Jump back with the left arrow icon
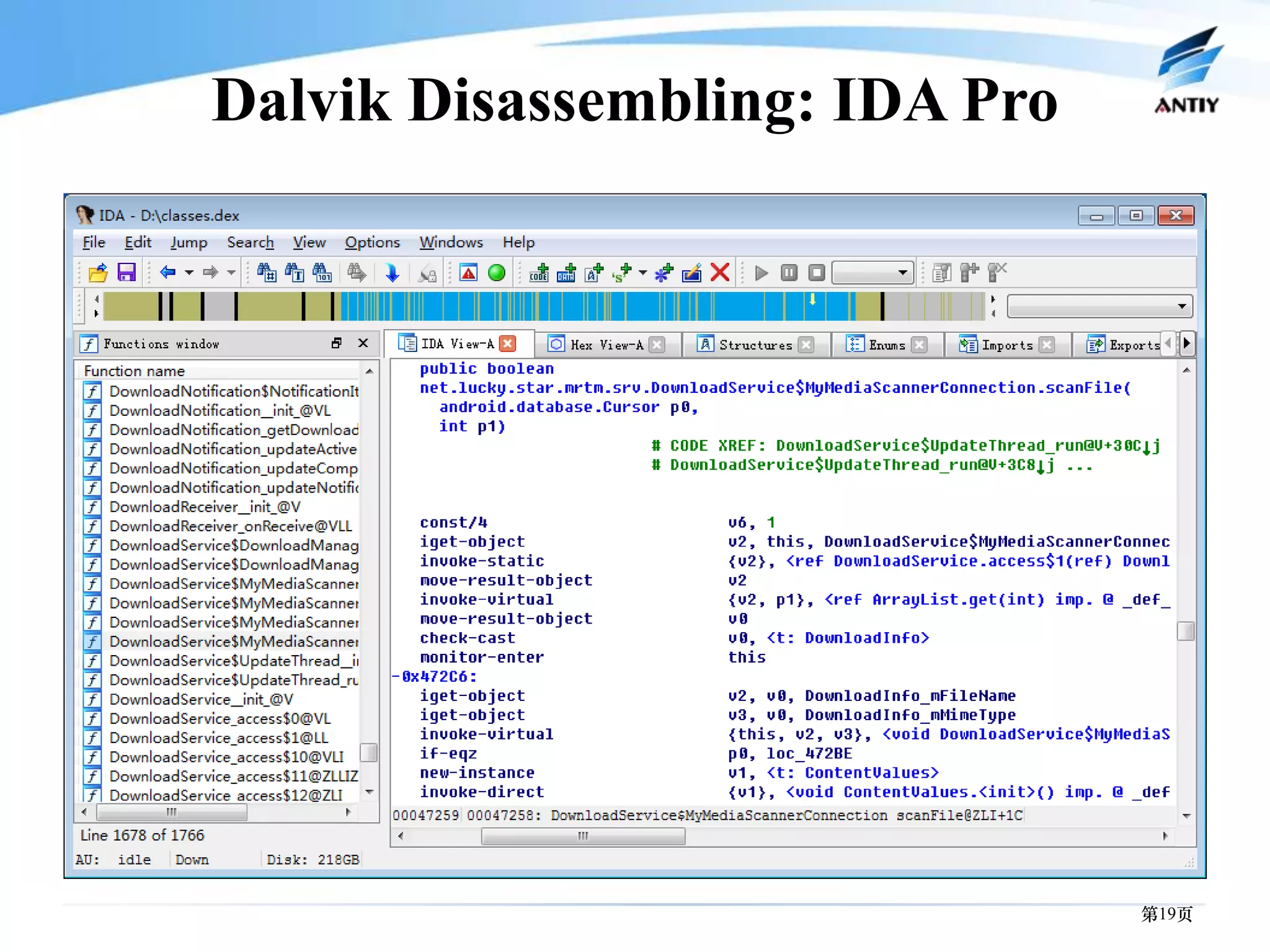1270x952 pixels. point(167,272)
